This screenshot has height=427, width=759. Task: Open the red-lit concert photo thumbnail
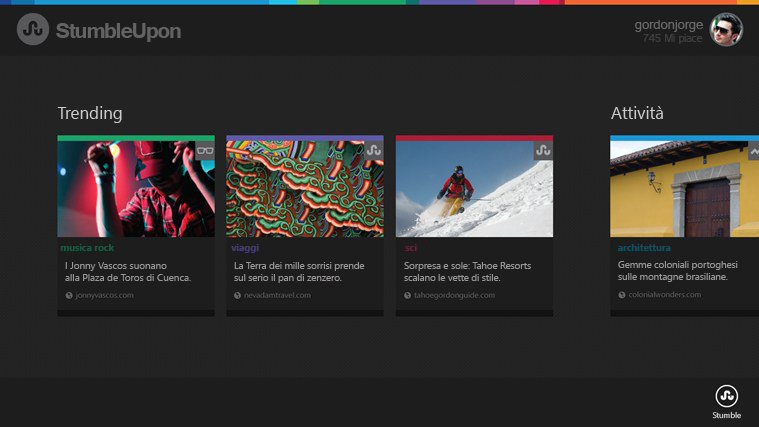pyautogui.click(x=136, y=189)
